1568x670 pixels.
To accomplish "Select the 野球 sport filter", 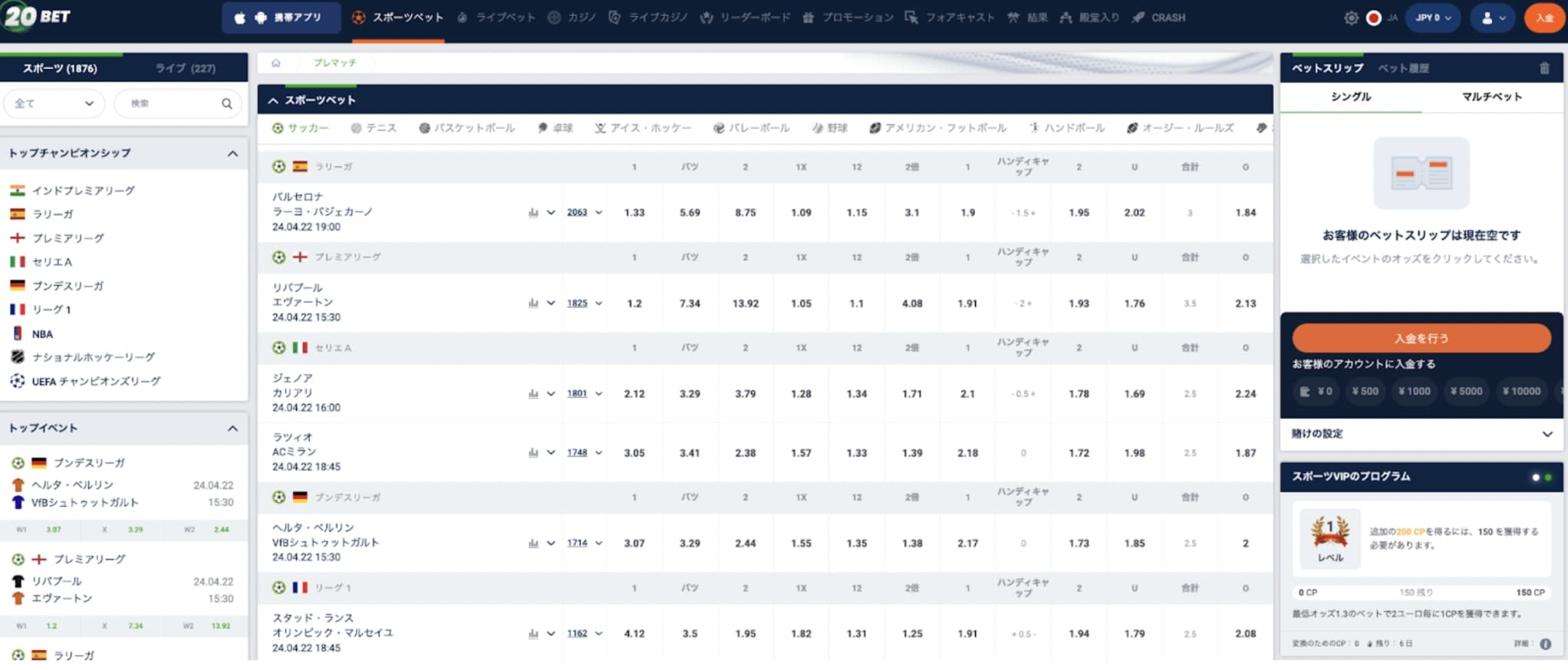I will (829, 128).
